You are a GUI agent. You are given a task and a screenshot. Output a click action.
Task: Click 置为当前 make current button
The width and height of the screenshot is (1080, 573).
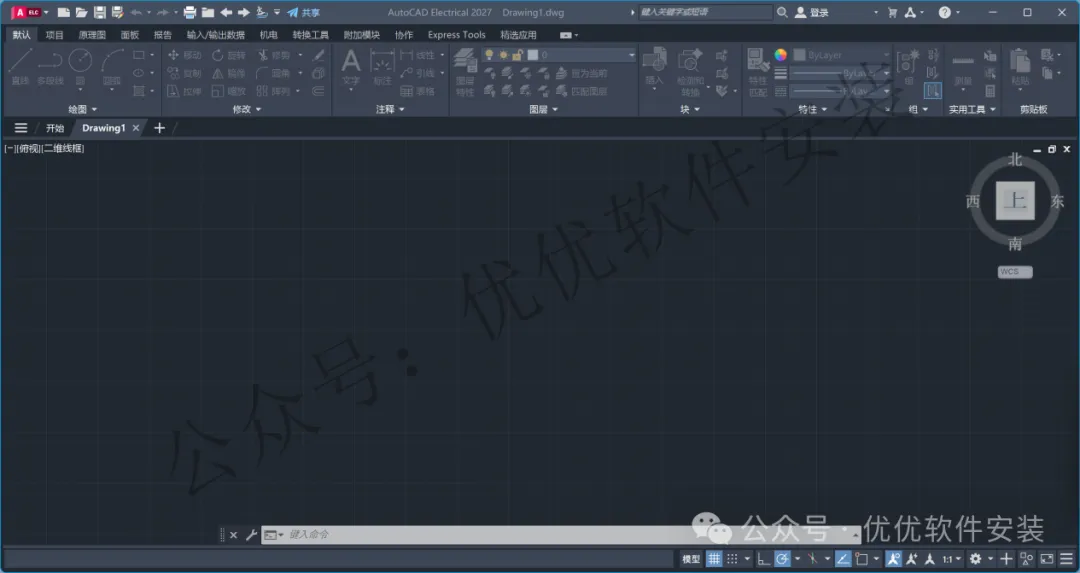click(582, 73)
